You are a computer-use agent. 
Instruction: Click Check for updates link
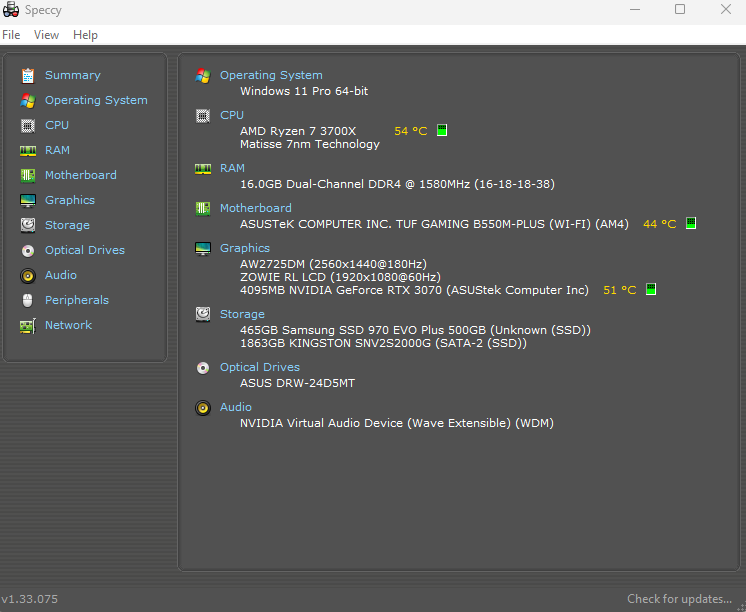click(x=679, y=599)
